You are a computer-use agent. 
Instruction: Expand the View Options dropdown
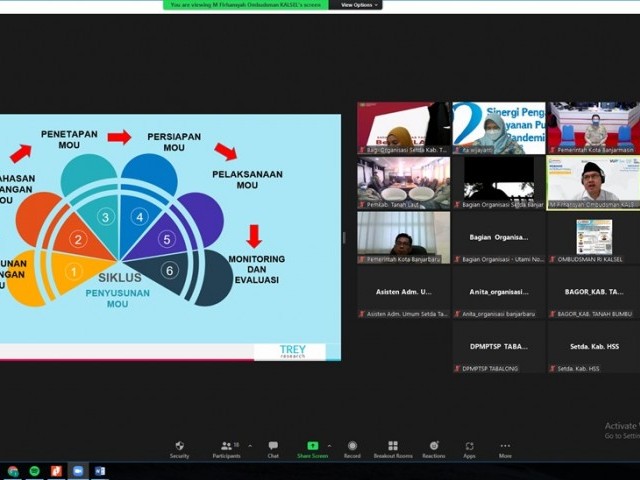pyautogui.click(x=356, y=5)
